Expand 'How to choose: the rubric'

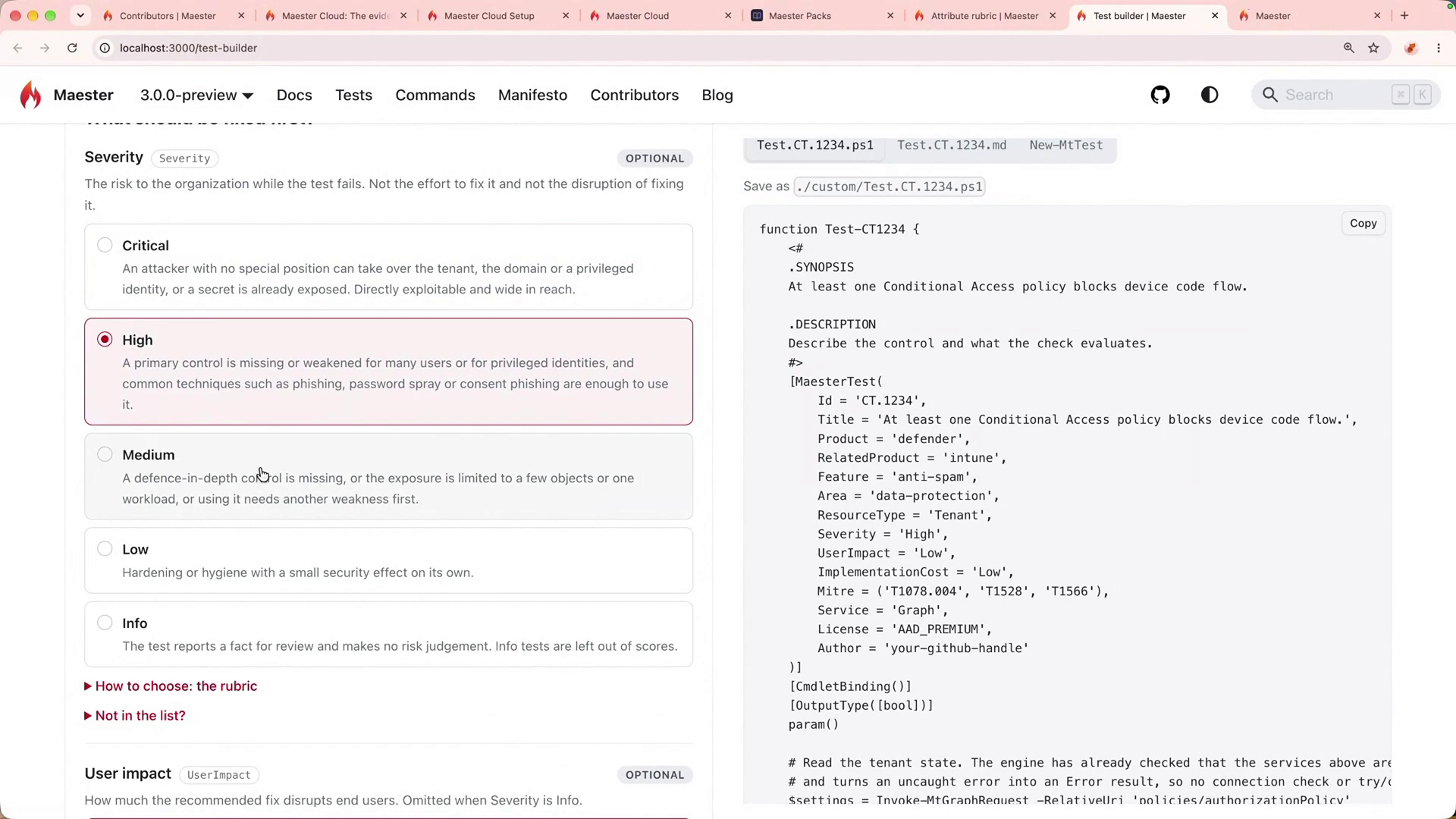click(x=171, y=686)
